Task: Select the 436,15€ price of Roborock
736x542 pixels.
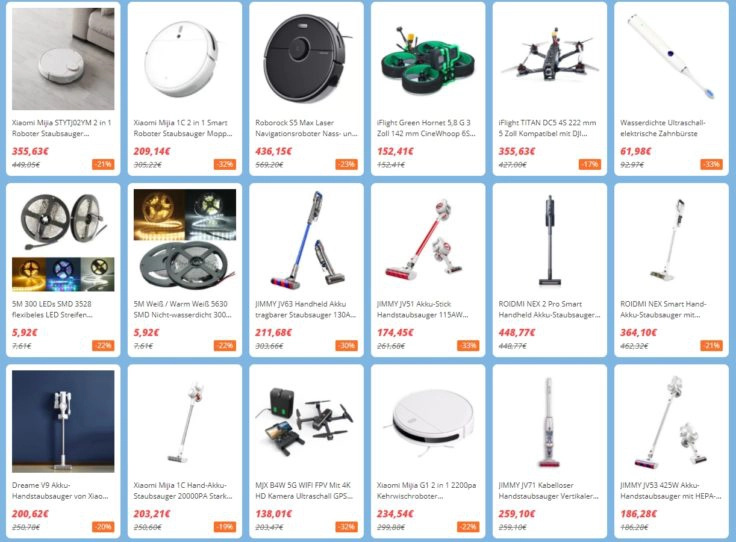Action: pyautogui.click(x=274, y=151)
